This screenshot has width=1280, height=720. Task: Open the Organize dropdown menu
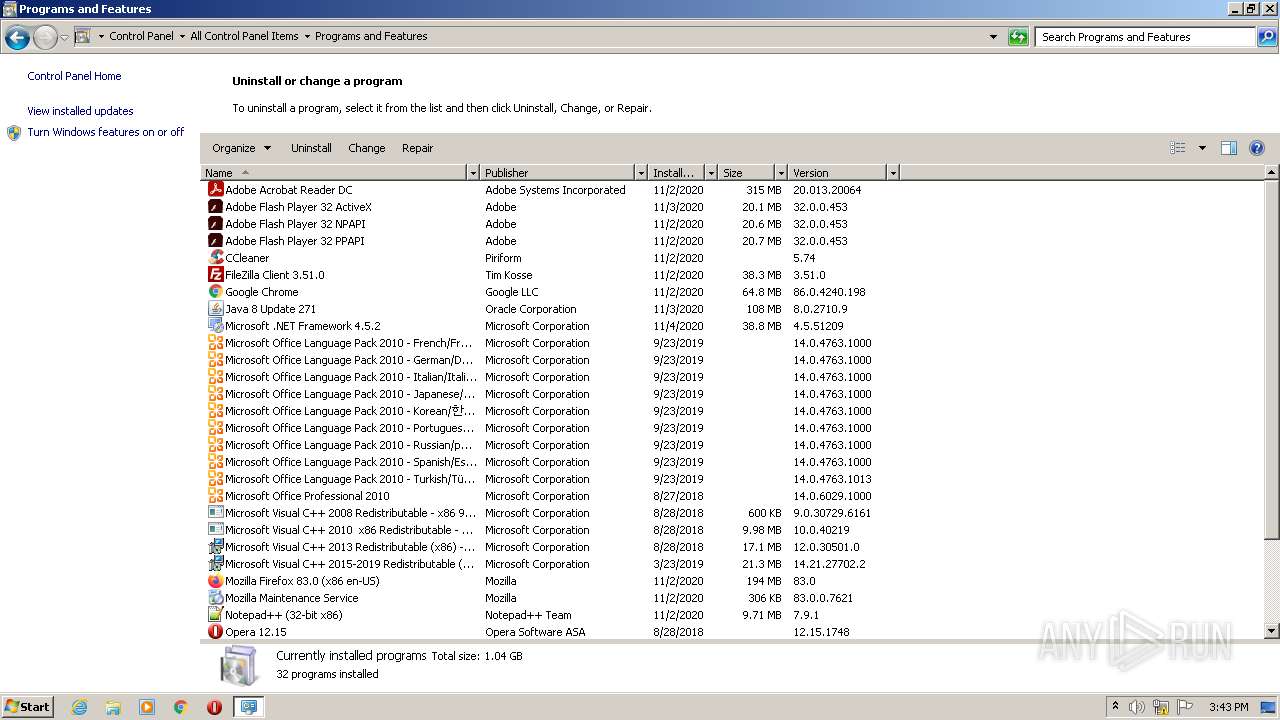coord(241,148)
